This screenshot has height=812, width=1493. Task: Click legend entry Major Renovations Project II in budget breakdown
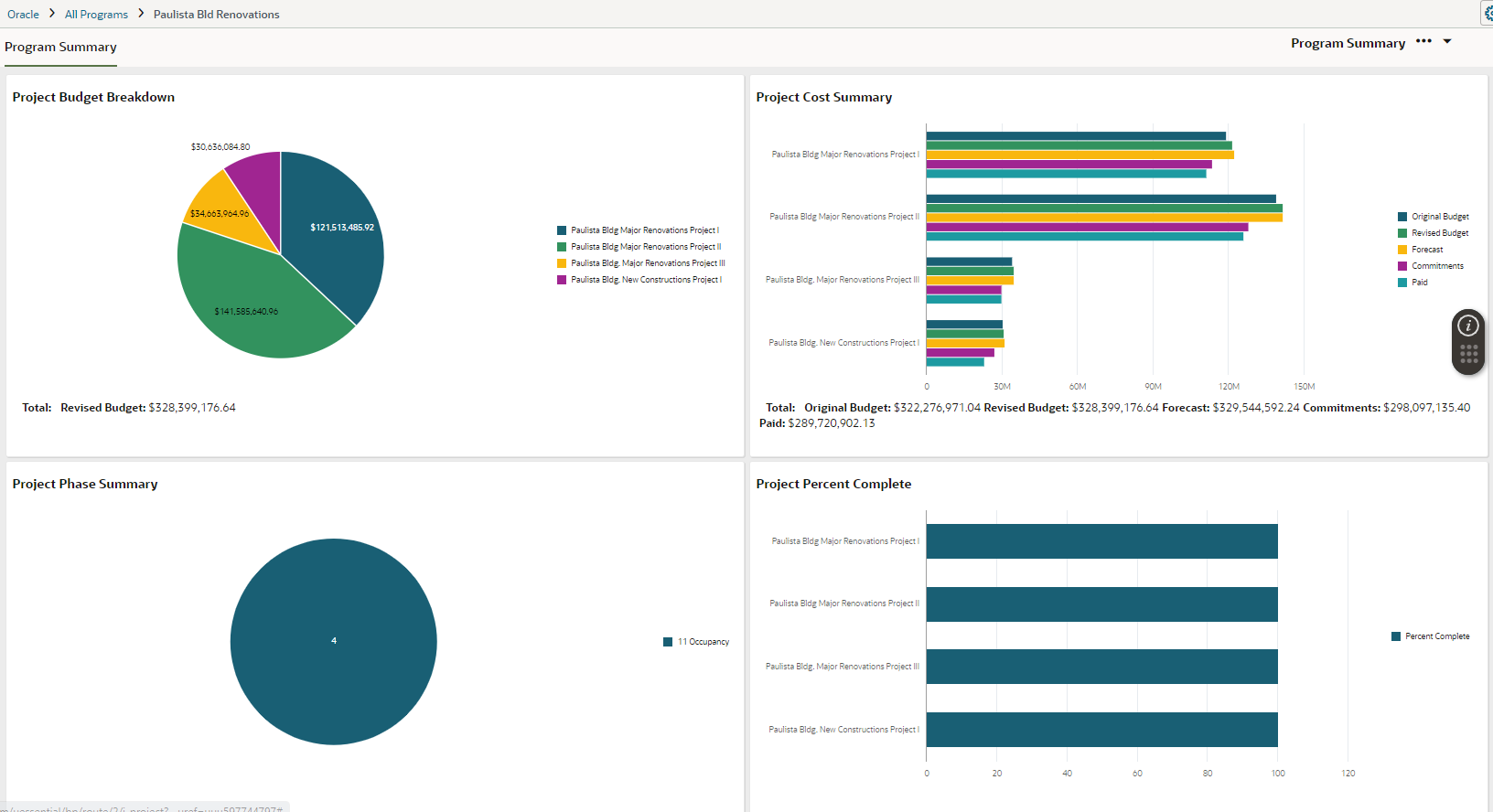tap(639, 247)
